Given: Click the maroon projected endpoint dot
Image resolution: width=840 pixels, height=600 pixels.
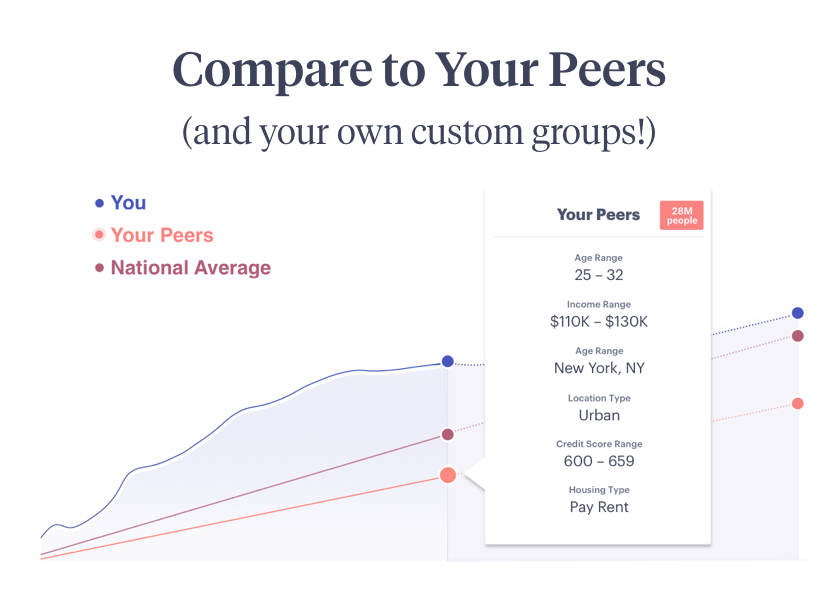Looking at the screenshot, I should coord(798,336).
